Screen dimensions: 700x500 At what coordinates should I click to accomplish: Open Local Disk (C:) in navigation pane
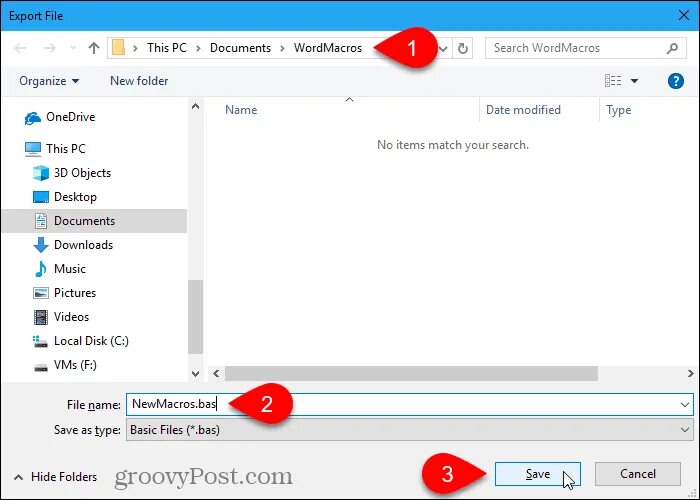(81, 341)
